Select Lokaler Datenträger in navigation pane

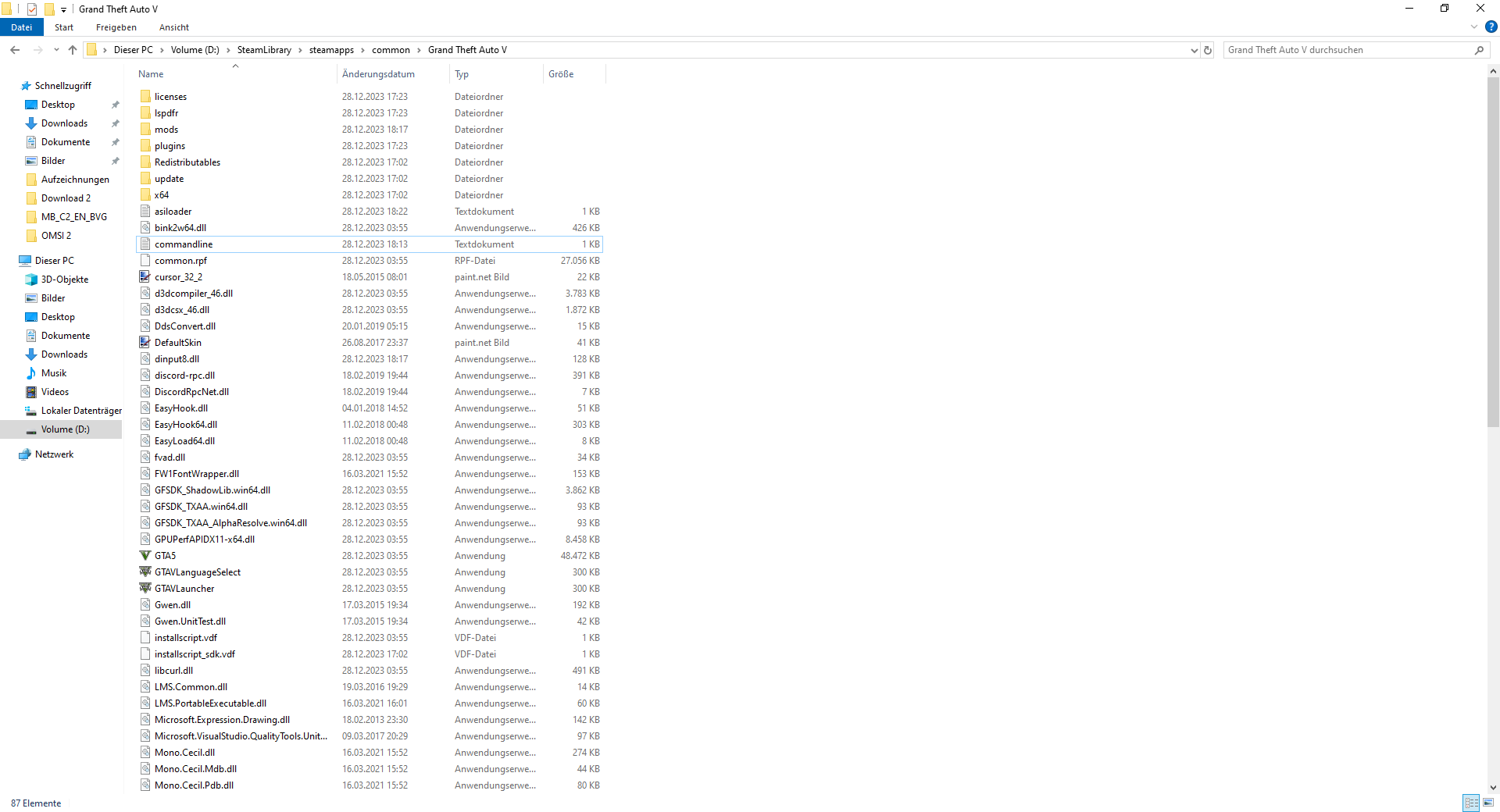pos(73,411)
